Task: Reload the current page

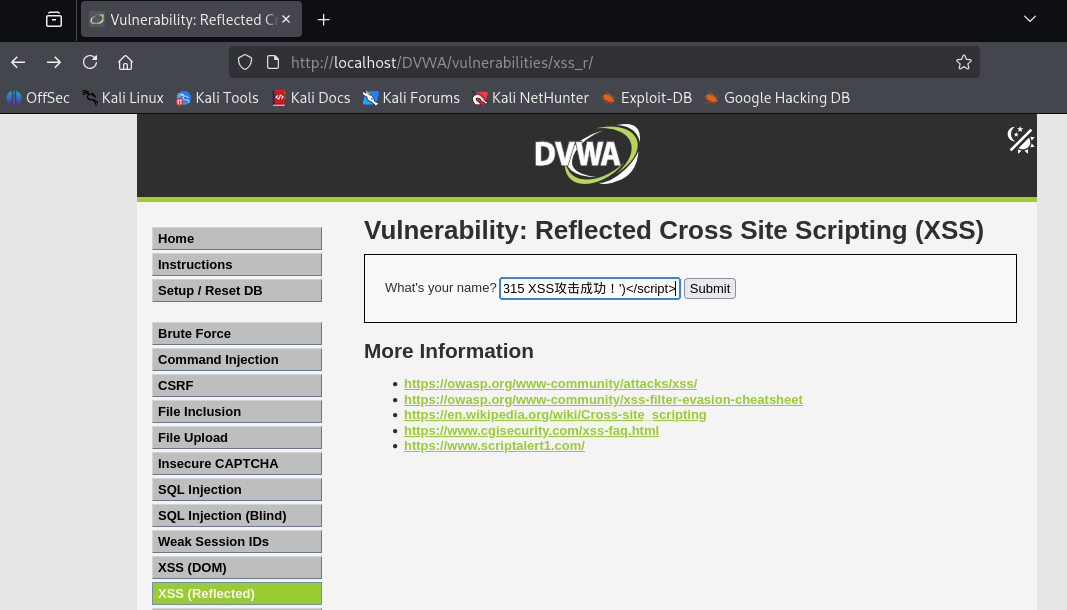Action: [x=90, y=63]
